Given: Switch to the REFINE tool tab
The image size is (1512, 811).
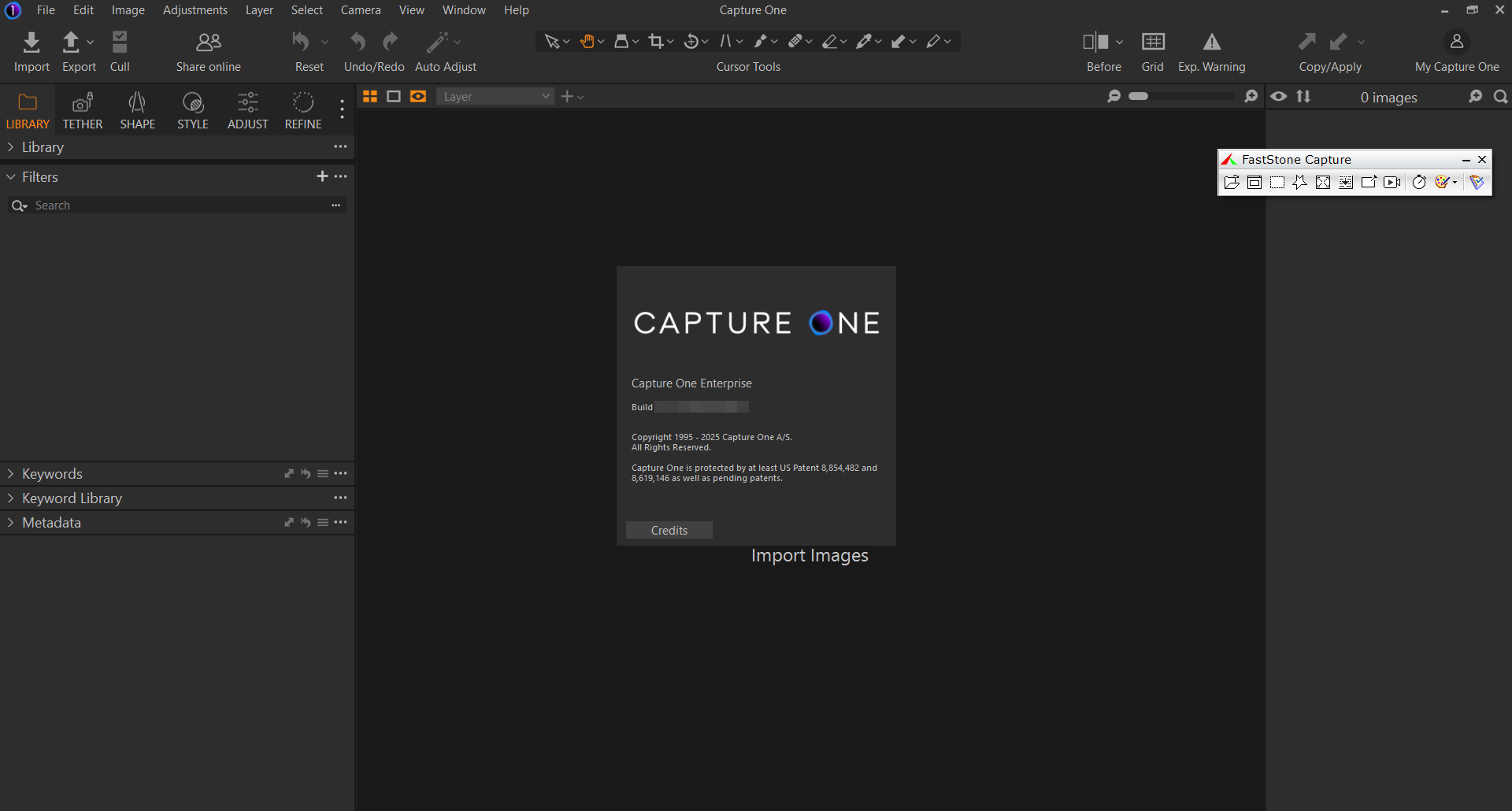Looking at the screenshot, I should [x=303, y=111].
